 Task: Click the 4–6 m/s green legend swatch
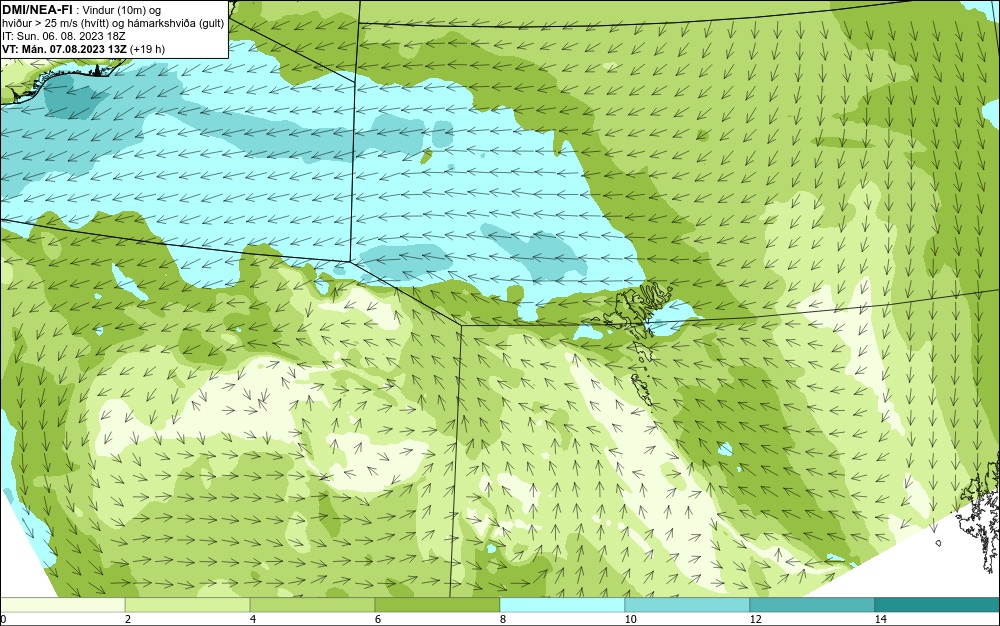(312, 605)
